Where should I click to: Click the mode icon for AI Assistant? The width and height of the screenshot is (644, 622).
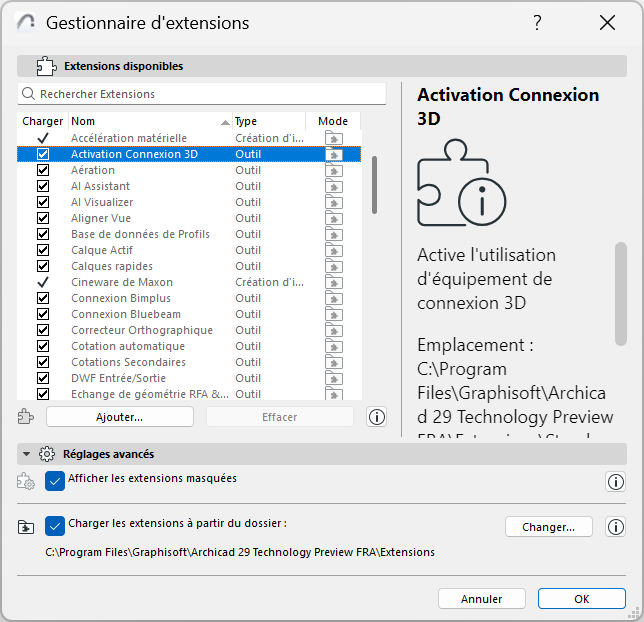click(x=334, y=187)
